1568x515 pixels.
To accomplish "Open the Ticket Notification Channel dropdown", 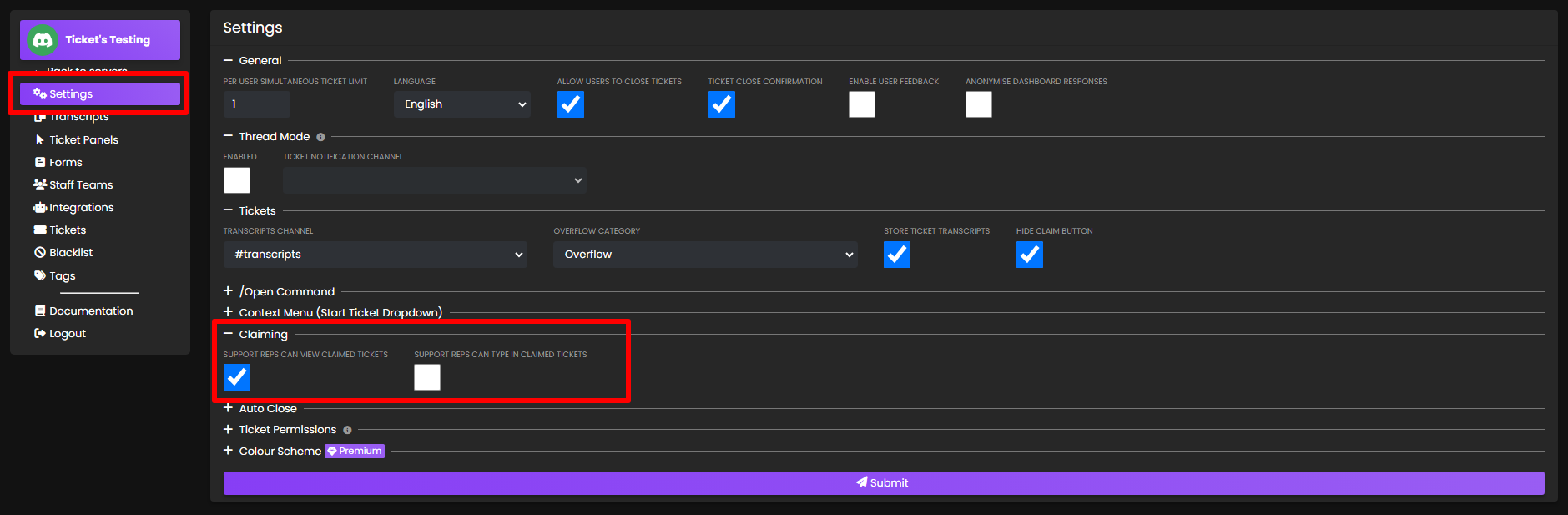I will tap(435, 180).
